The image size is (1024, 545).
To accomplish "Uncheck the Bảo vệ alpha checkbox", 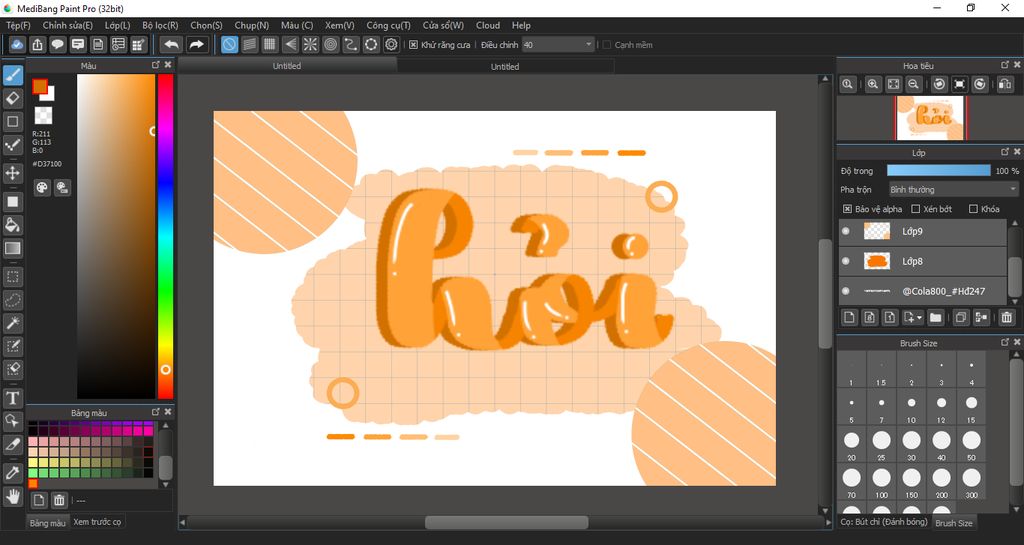I will pyautogui.click(x=848, y=209).
